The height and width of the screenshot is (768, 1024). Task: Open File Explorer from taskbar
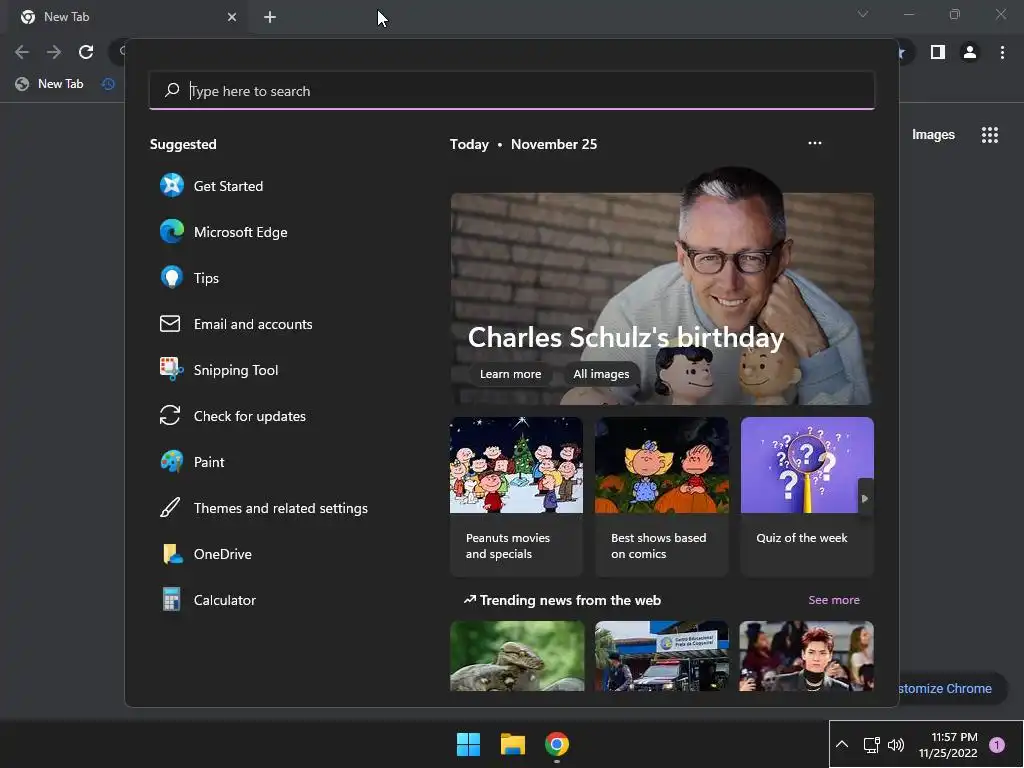click(513, 744)
